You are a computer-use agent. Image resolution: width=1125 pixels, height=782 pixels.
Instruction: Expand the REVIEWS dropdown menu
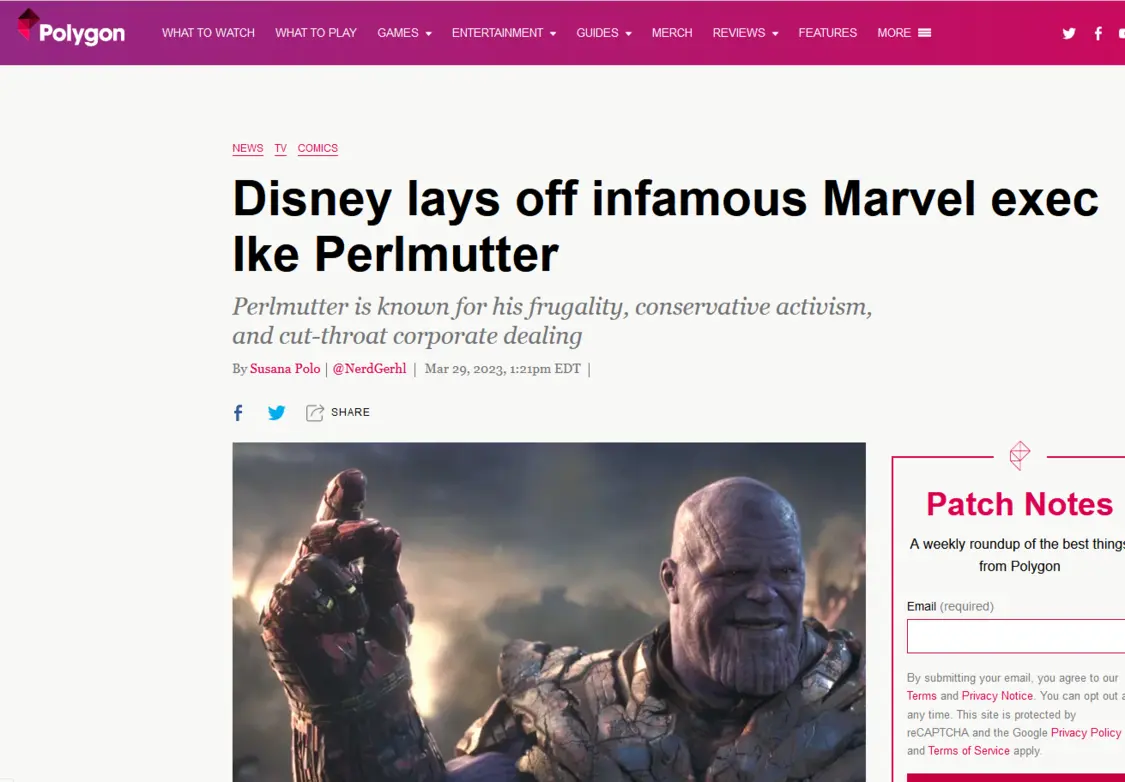click(x=745, y=33)
